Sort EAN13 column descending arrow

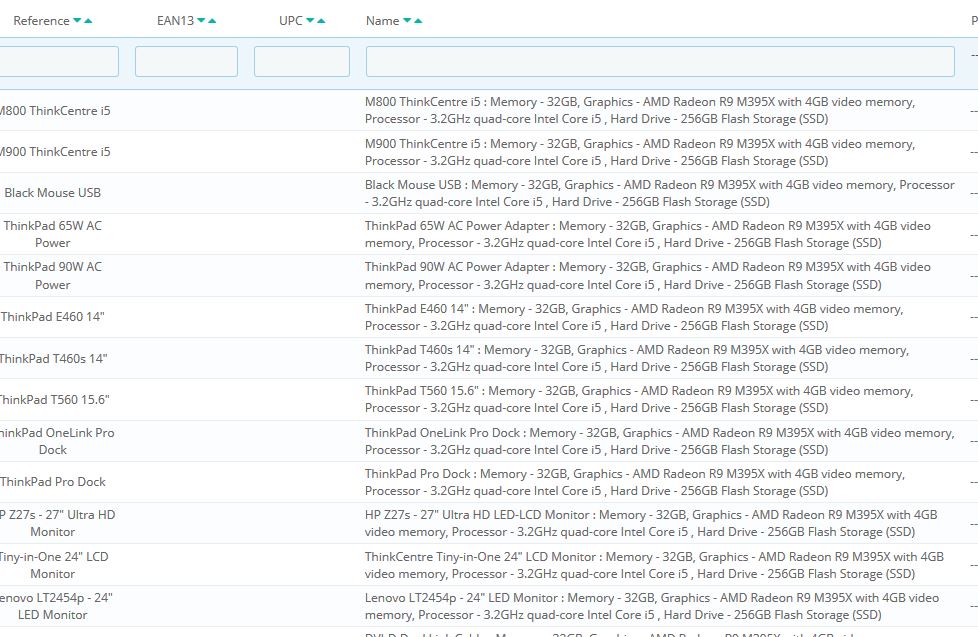(201, 21)
